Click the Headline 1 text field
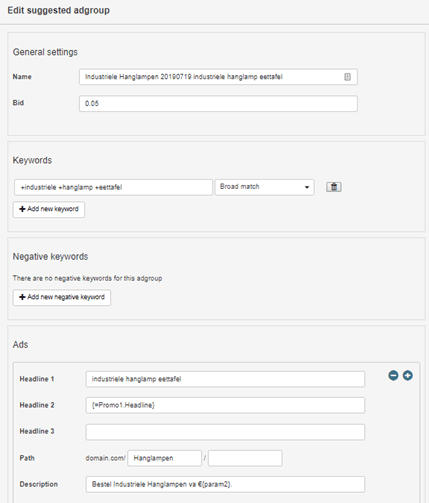429x503 pixels. pyautogui.click(x=225, y=379)
